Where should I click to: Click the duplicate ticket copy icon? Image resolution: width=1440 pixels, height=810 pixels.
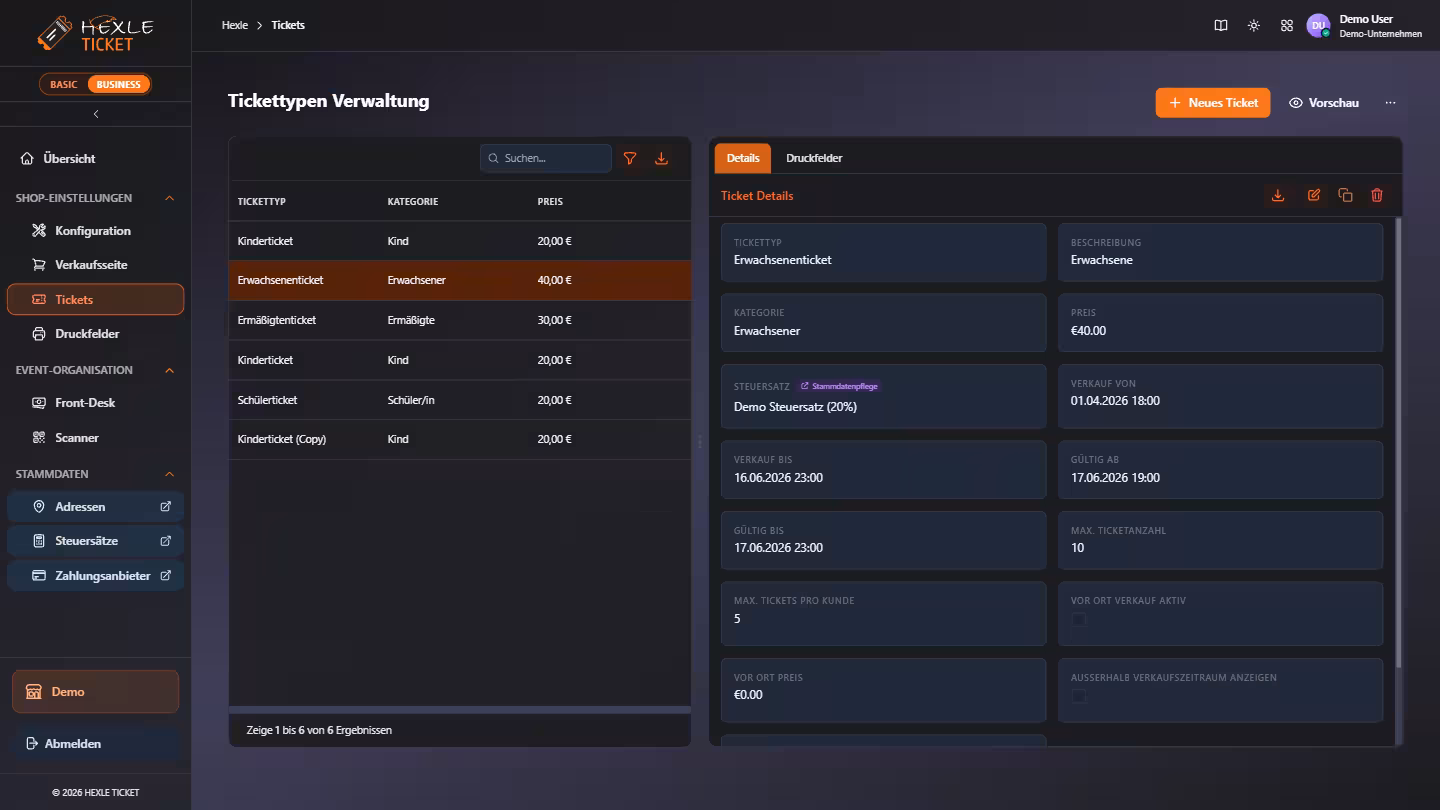pyautogui.click(x=1345, y=195)
